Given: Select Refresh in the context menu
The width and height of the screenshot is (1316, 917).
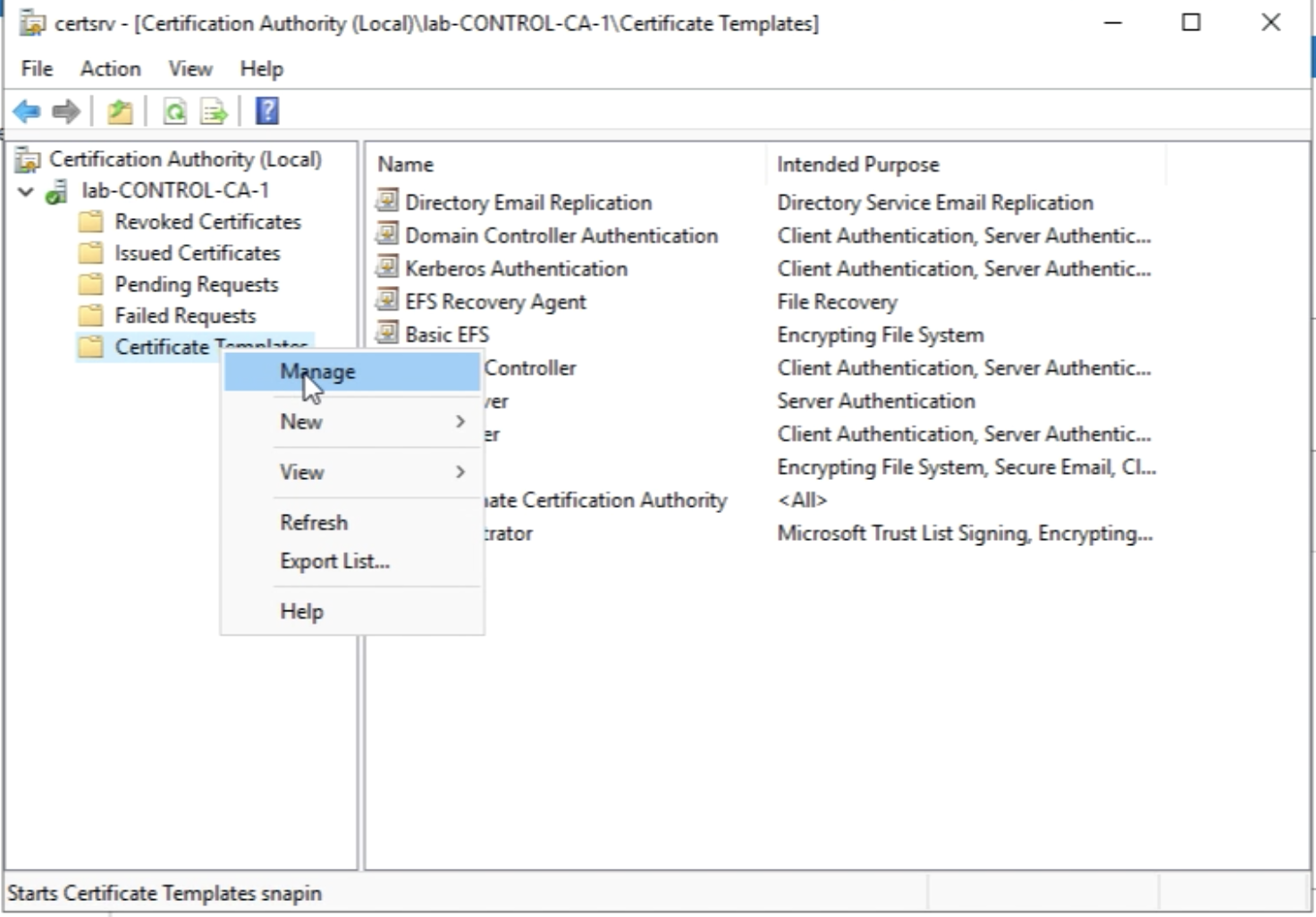Looking at the screenshot, I should (314, 523).
